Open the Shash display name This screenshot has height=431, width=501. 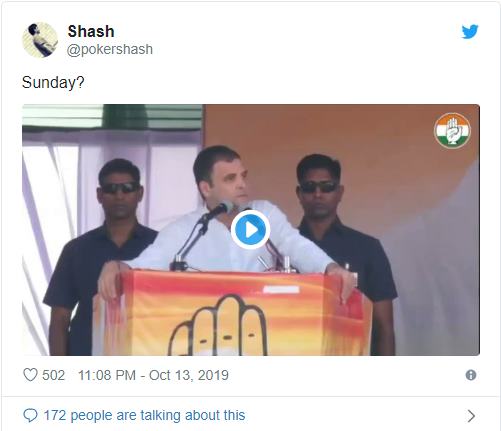click(91, 31)
